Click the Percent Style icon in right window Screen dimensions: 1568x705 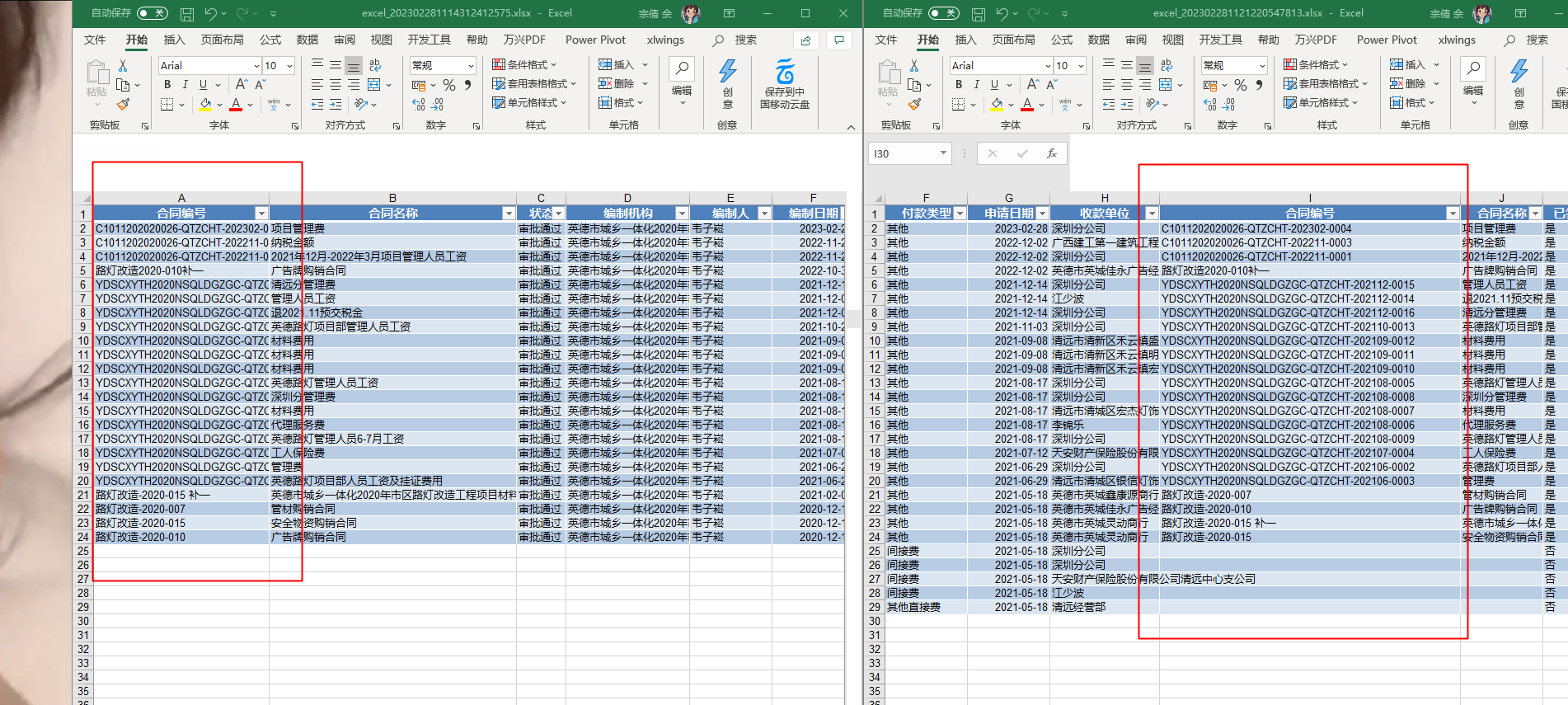click(x=1241, y=85)
